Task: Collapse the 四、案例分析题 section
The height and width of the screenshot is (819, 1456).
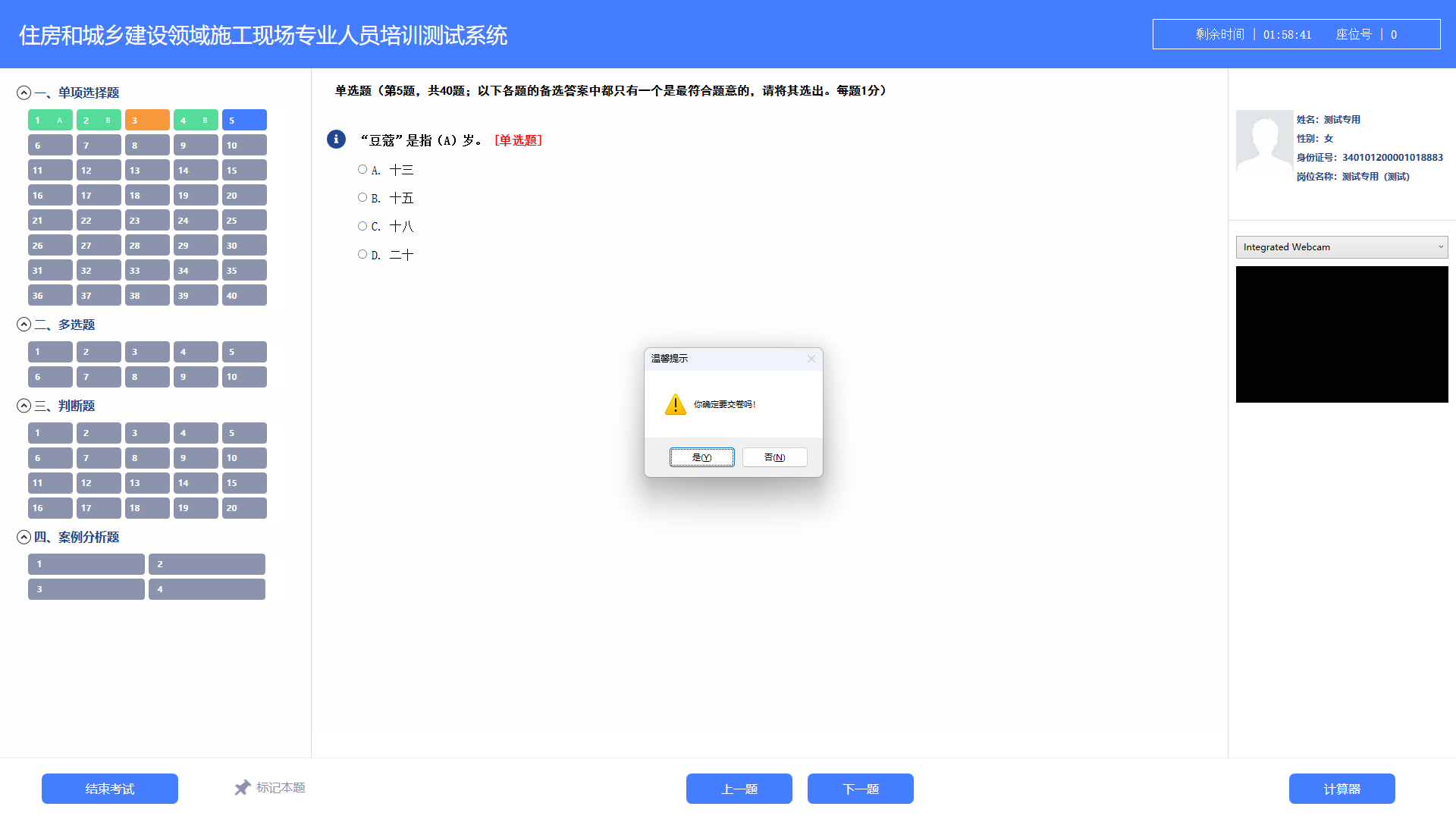Action: coord(24,537)
